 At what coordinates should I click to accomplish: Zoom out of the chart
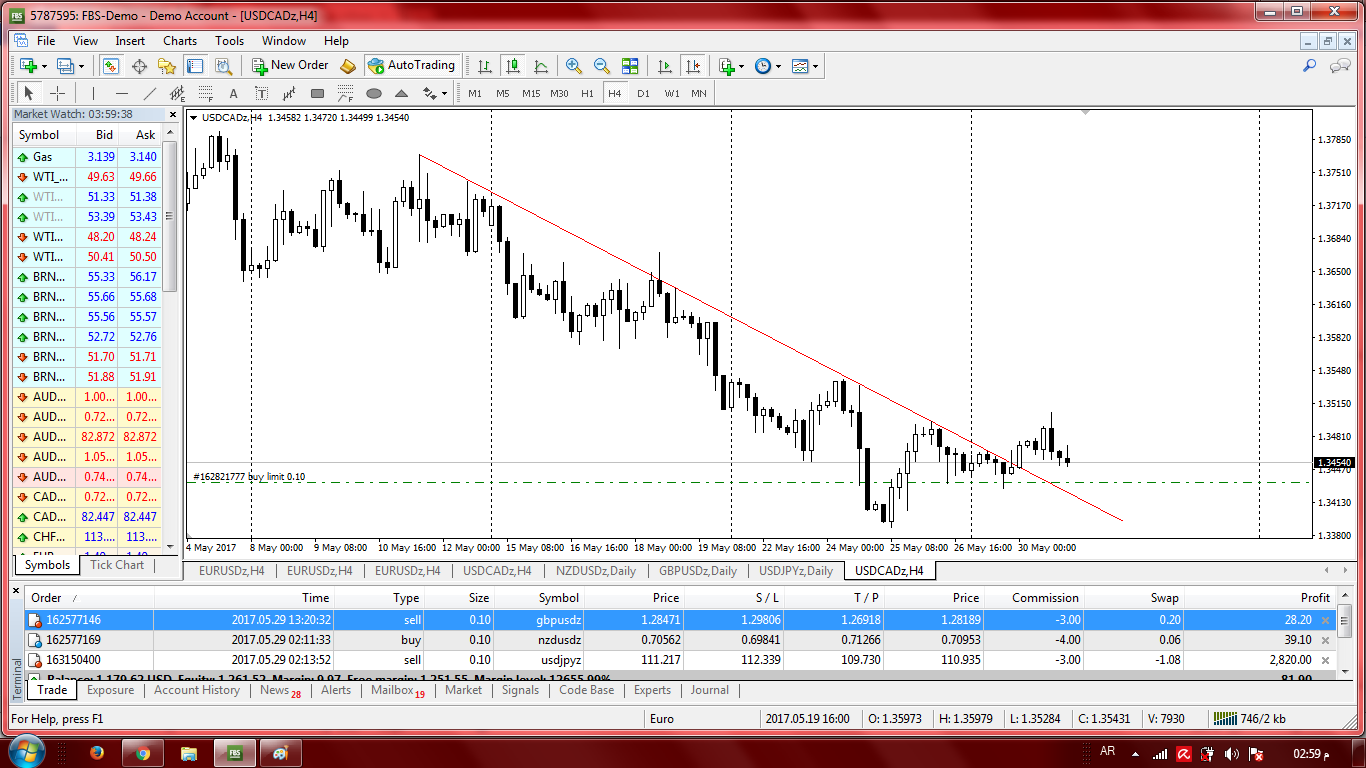(602, 66)
